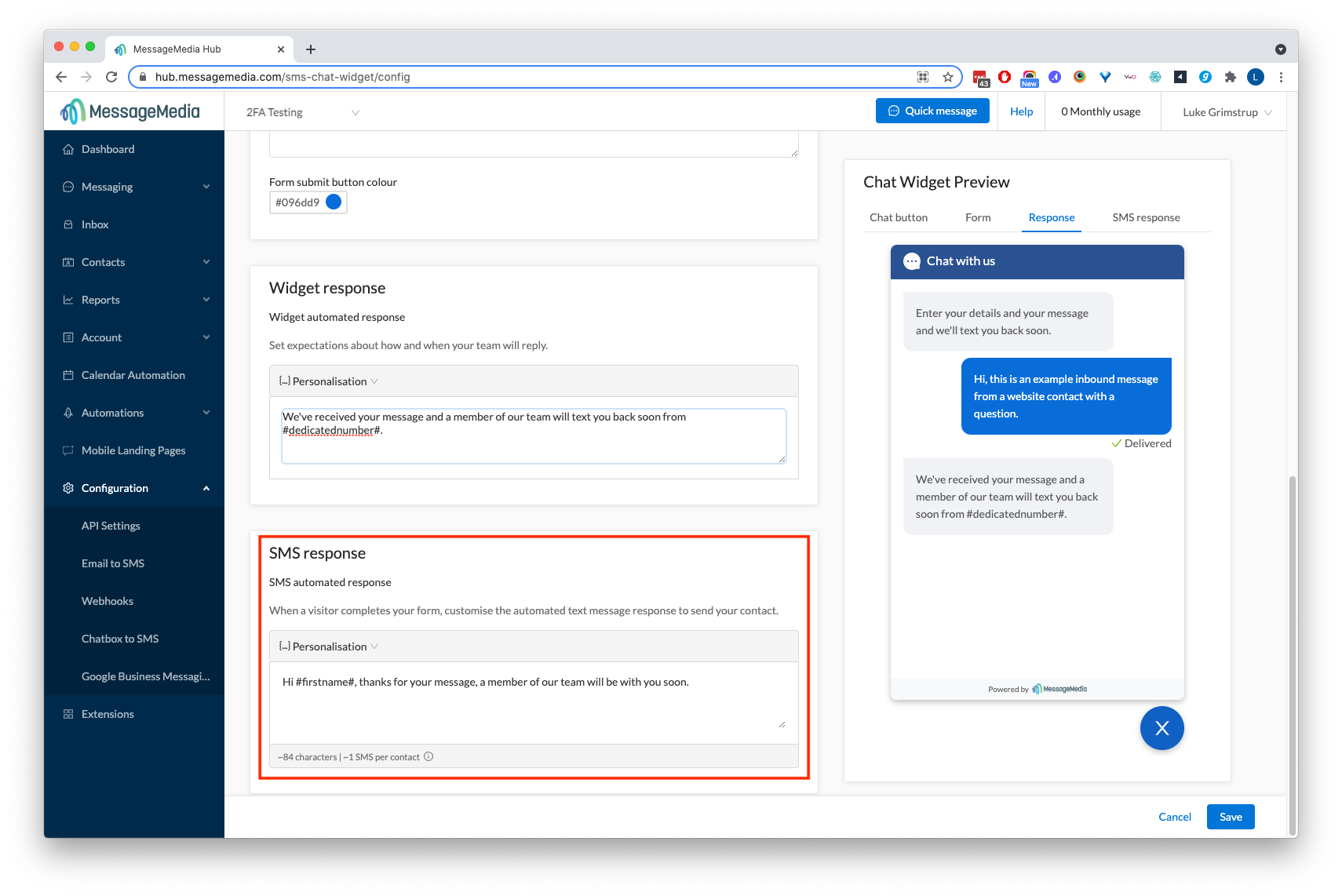The image size is (1342, 896).
Task: Open the SMS response preview tab
Action: [1145, 217]
